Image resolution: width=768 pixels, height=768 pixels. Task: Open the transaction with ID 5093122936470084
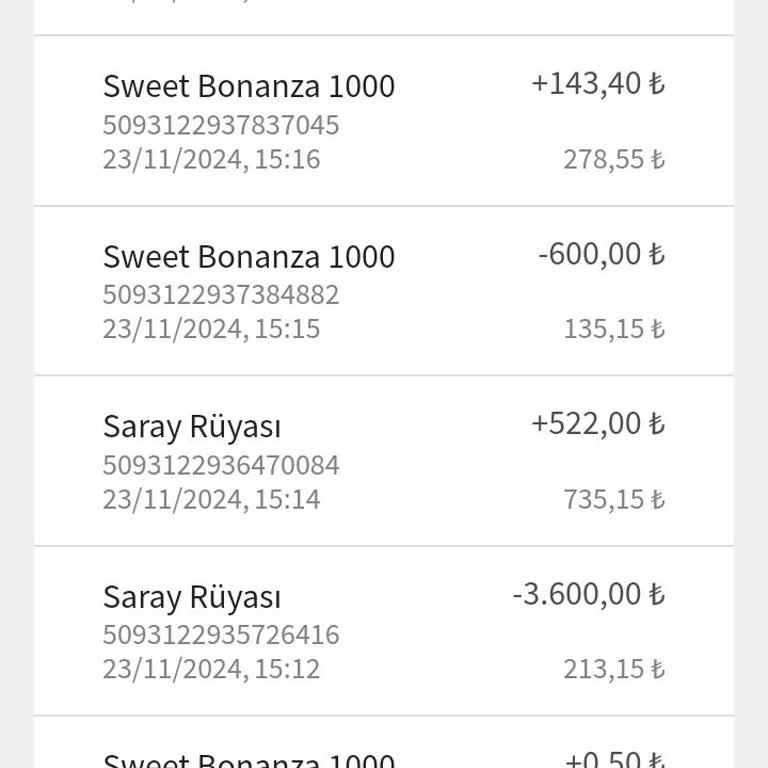221,465
